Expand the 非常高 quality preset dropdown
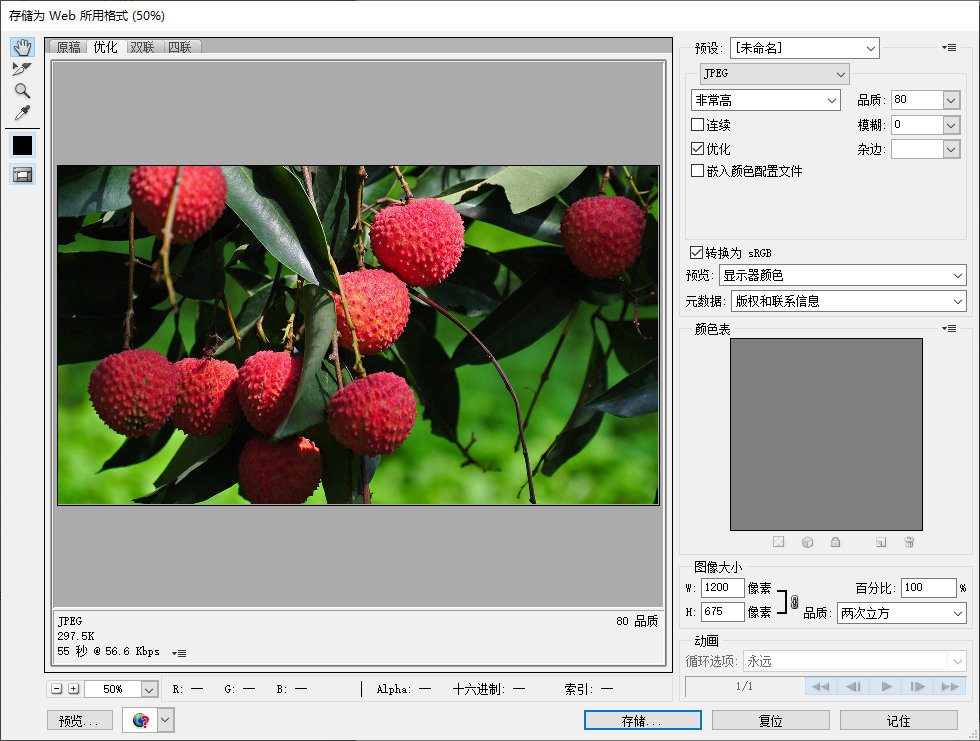 tap(766, 100)
